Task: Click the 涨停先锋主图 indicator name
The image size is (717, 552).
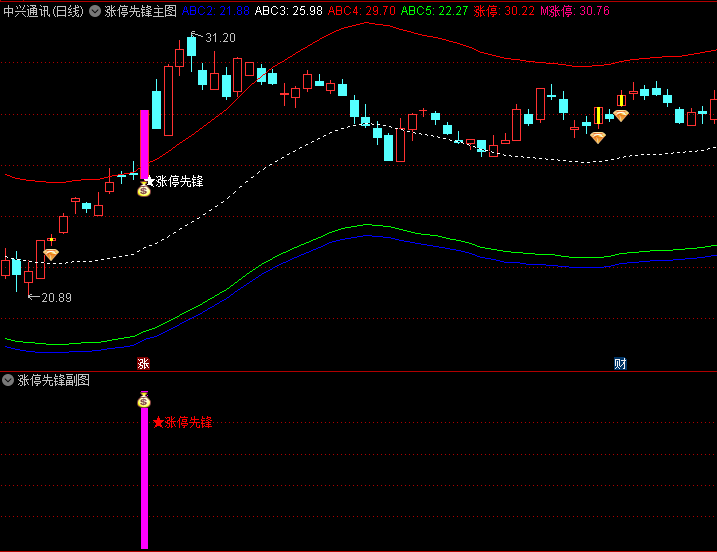Action: click(x=140, y=11)
